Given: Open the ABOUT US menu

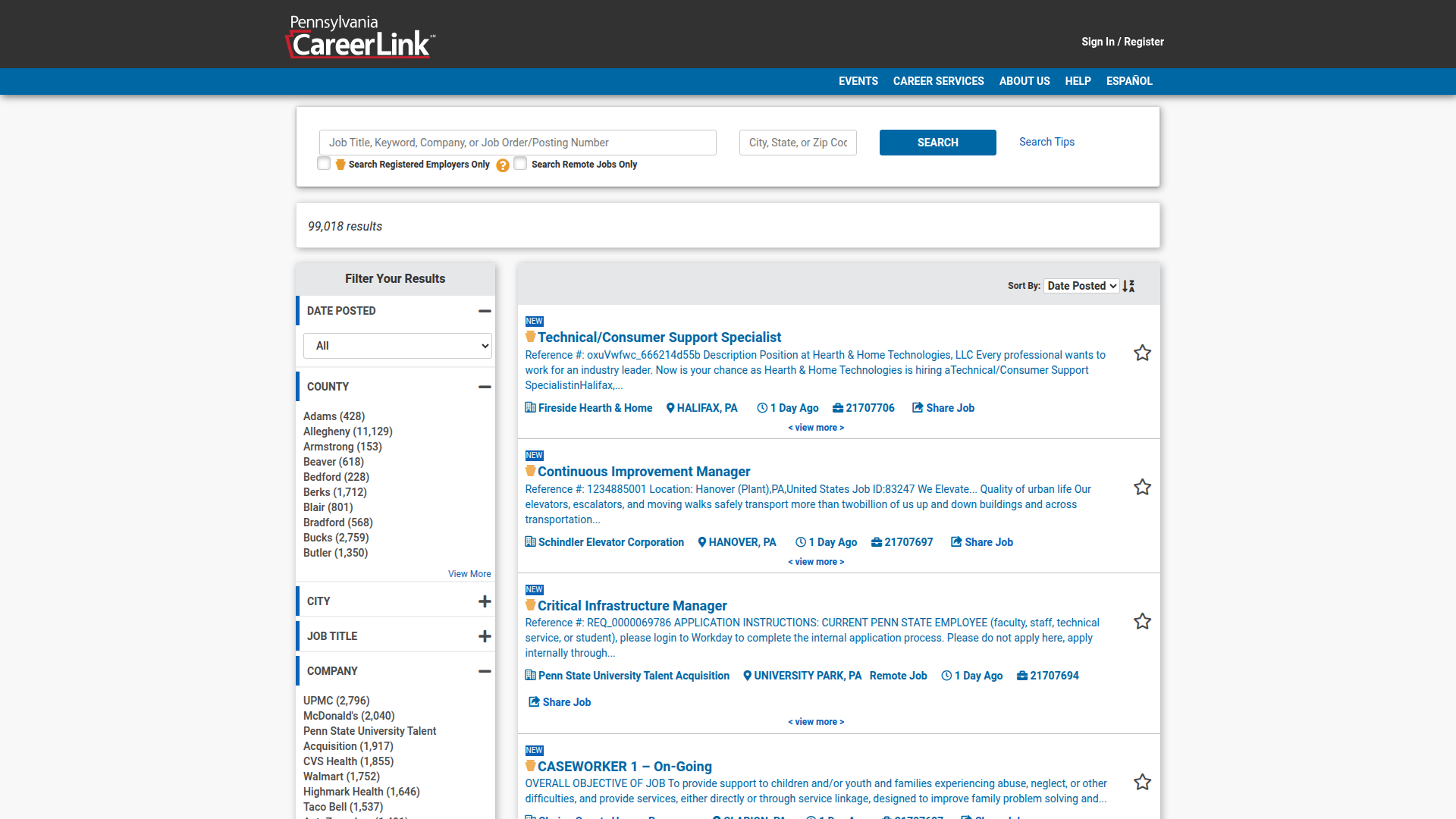Looking at the screenshot, I should pyautogui.click(x=1025, y=81).
